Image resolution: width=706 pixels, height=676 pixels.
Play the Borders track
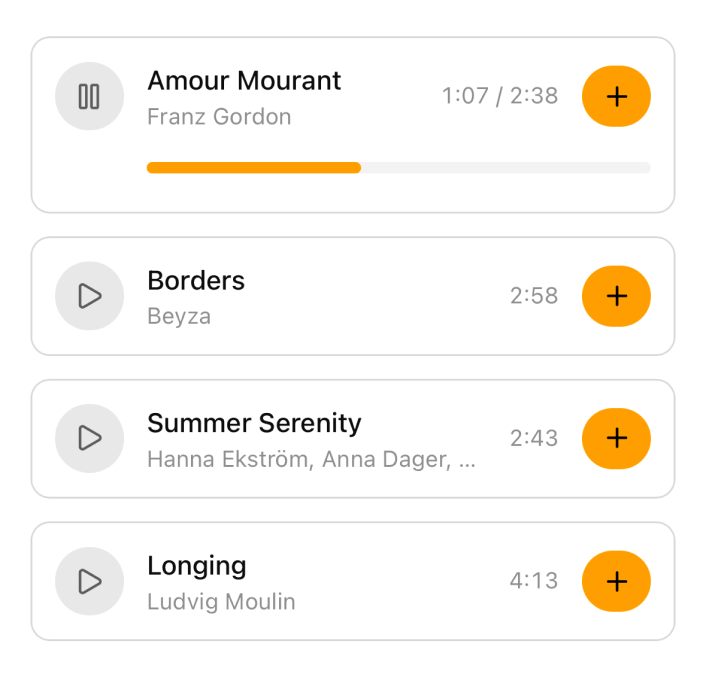click(x=89, y=296)
